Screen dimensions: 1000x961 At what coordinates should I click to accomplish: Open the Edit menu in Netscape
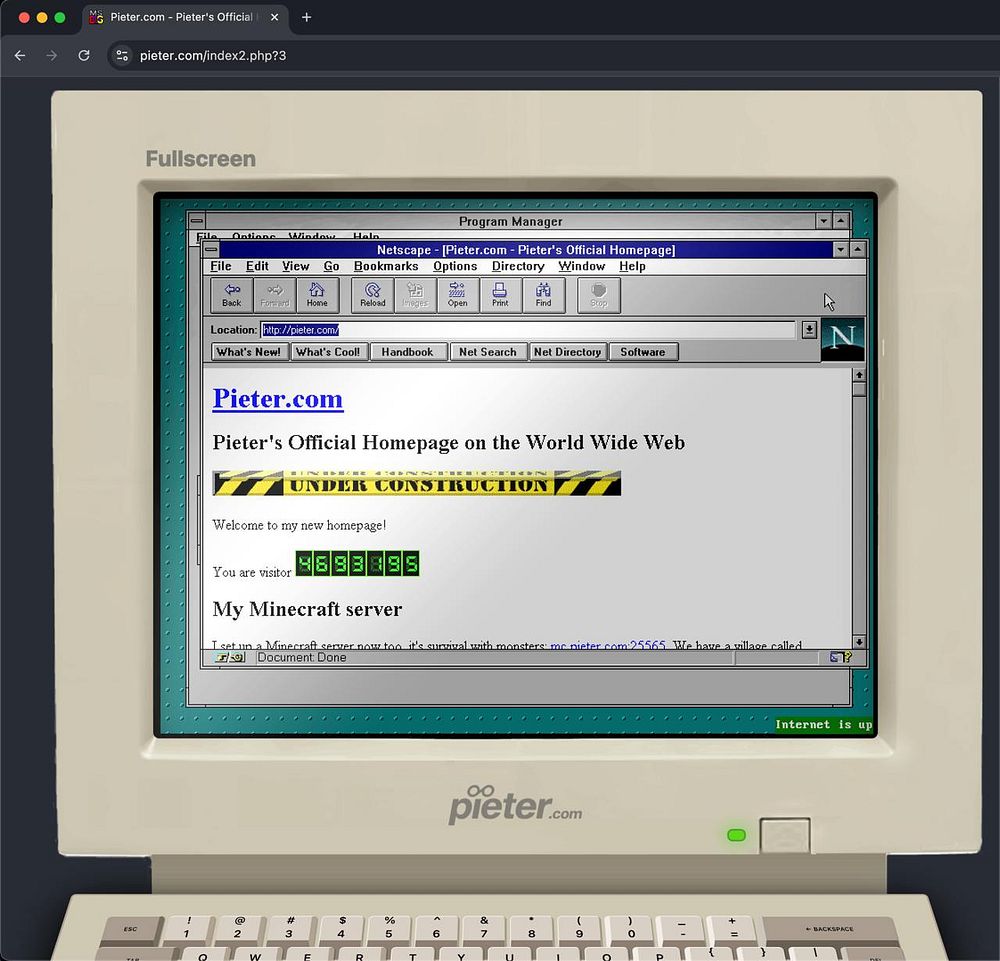[257, 266]
